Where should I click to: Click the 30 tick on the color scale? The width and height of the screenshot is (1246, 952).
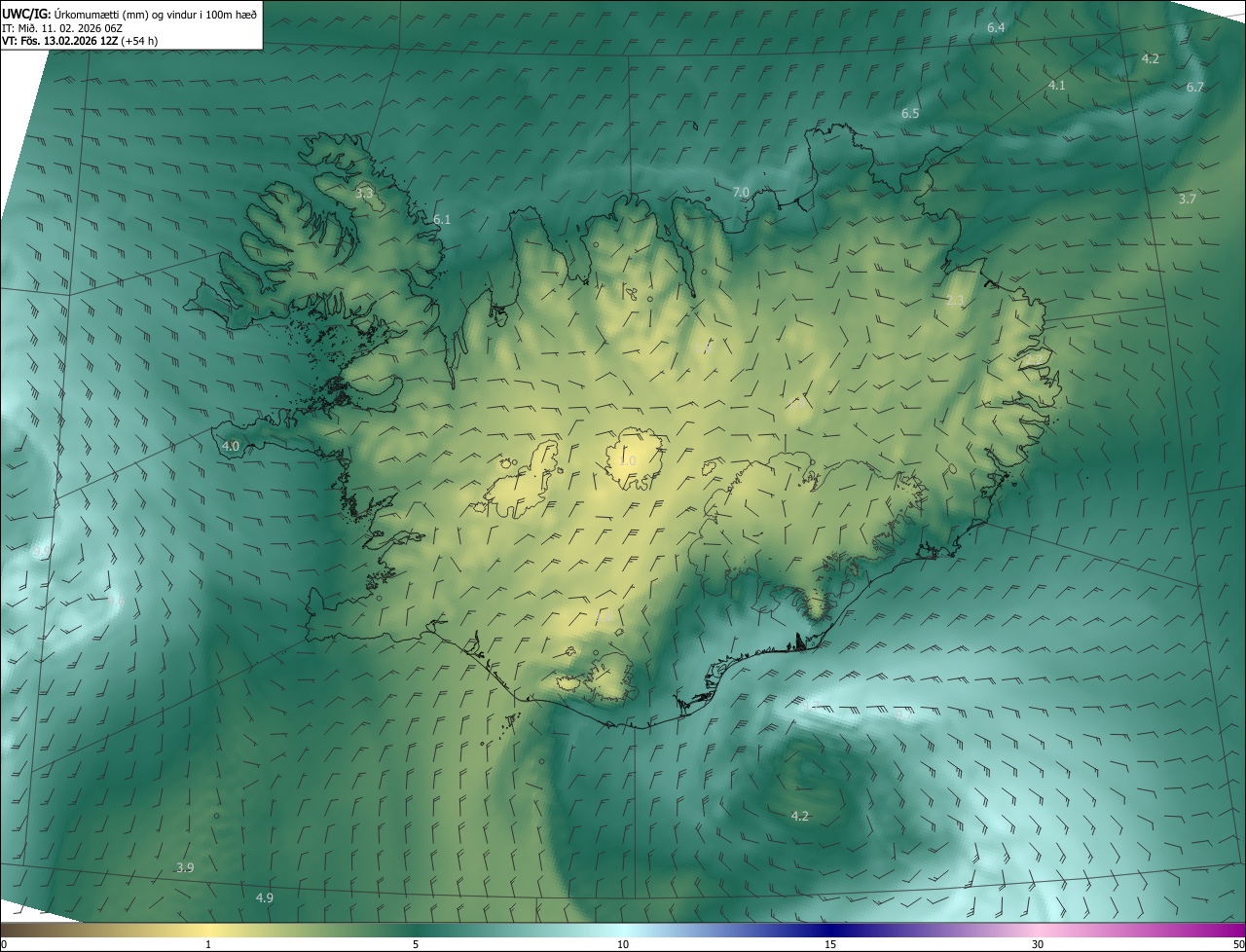pyautogui.click(x=1038, y=944)
